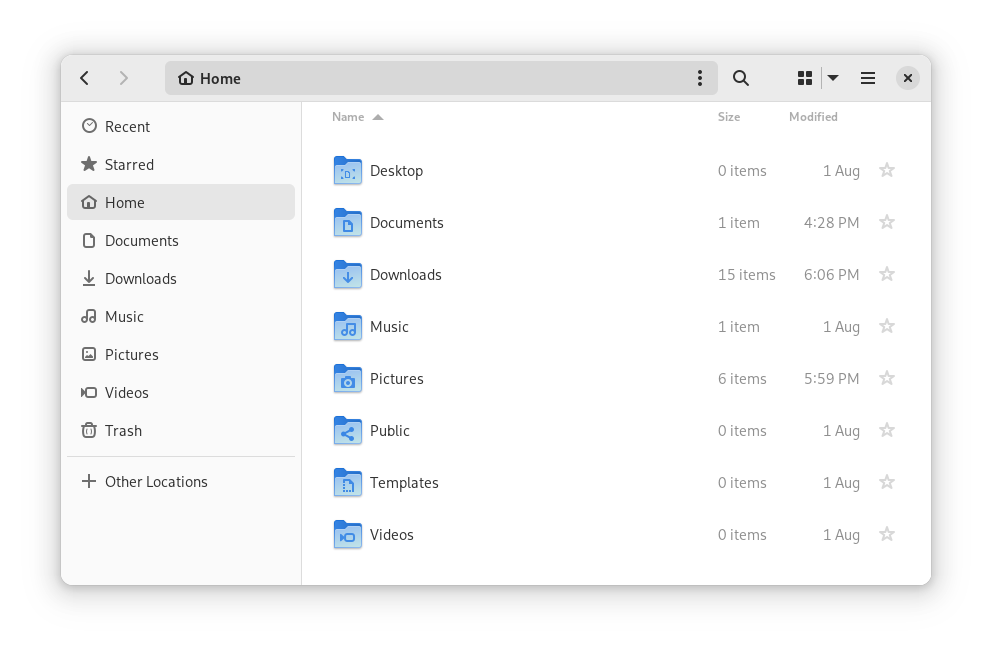The height and width of the screenshot is (652, 992).
Task: Click the Downloads folder icon in list
Action: 347,275
